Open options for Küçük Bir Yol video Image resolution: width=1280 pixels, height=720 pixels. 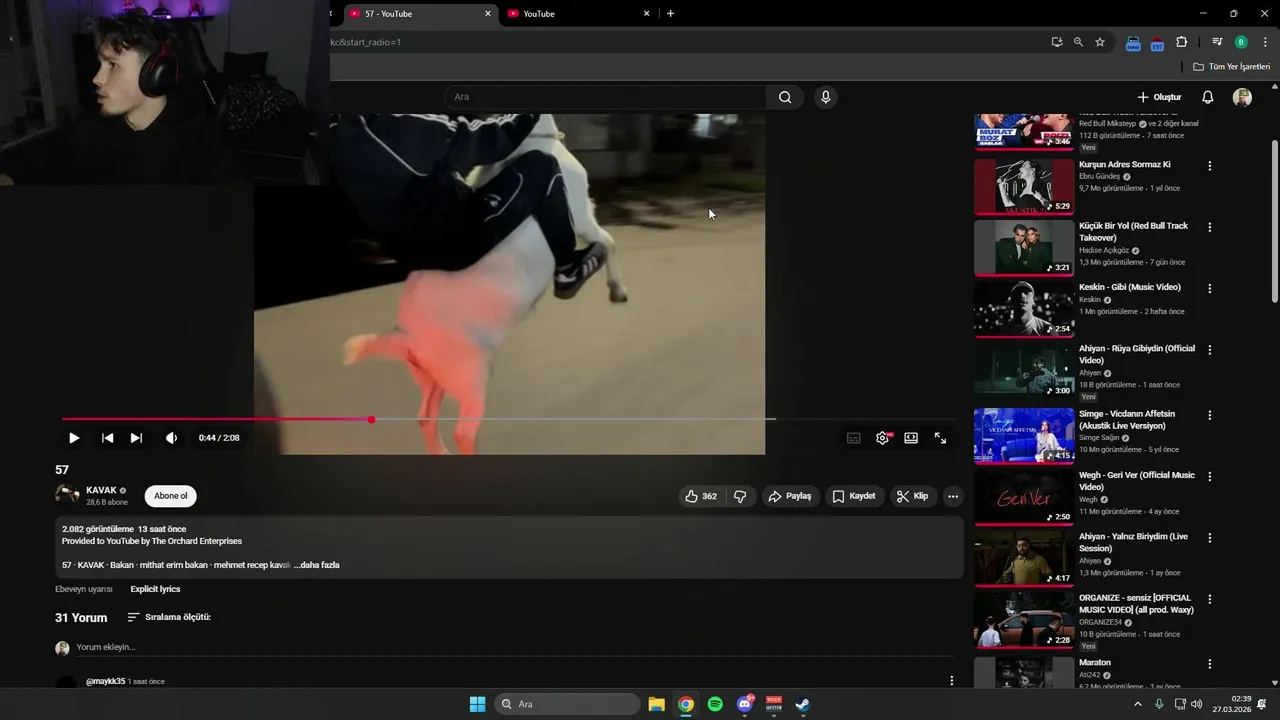point(1210,227)
